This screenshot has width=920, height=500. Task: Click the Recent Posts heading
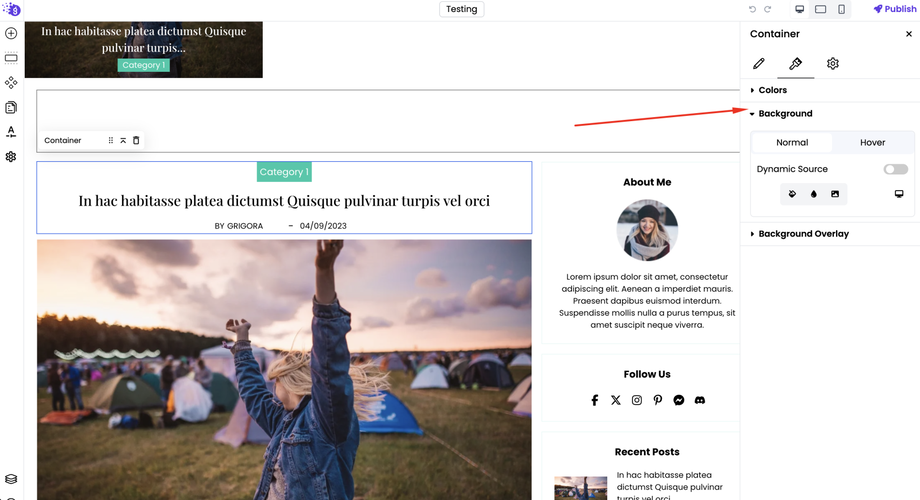(647, 452)
